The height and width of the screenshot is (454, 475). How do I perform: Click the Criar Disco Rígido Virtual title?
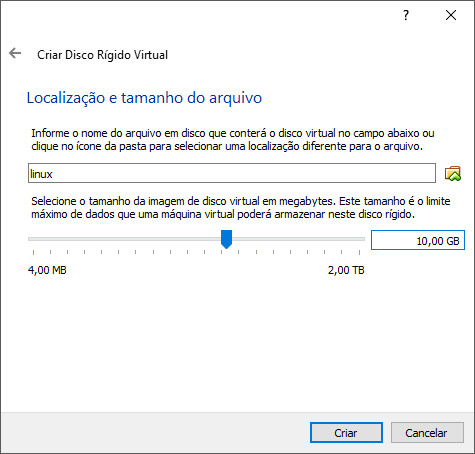102,55
